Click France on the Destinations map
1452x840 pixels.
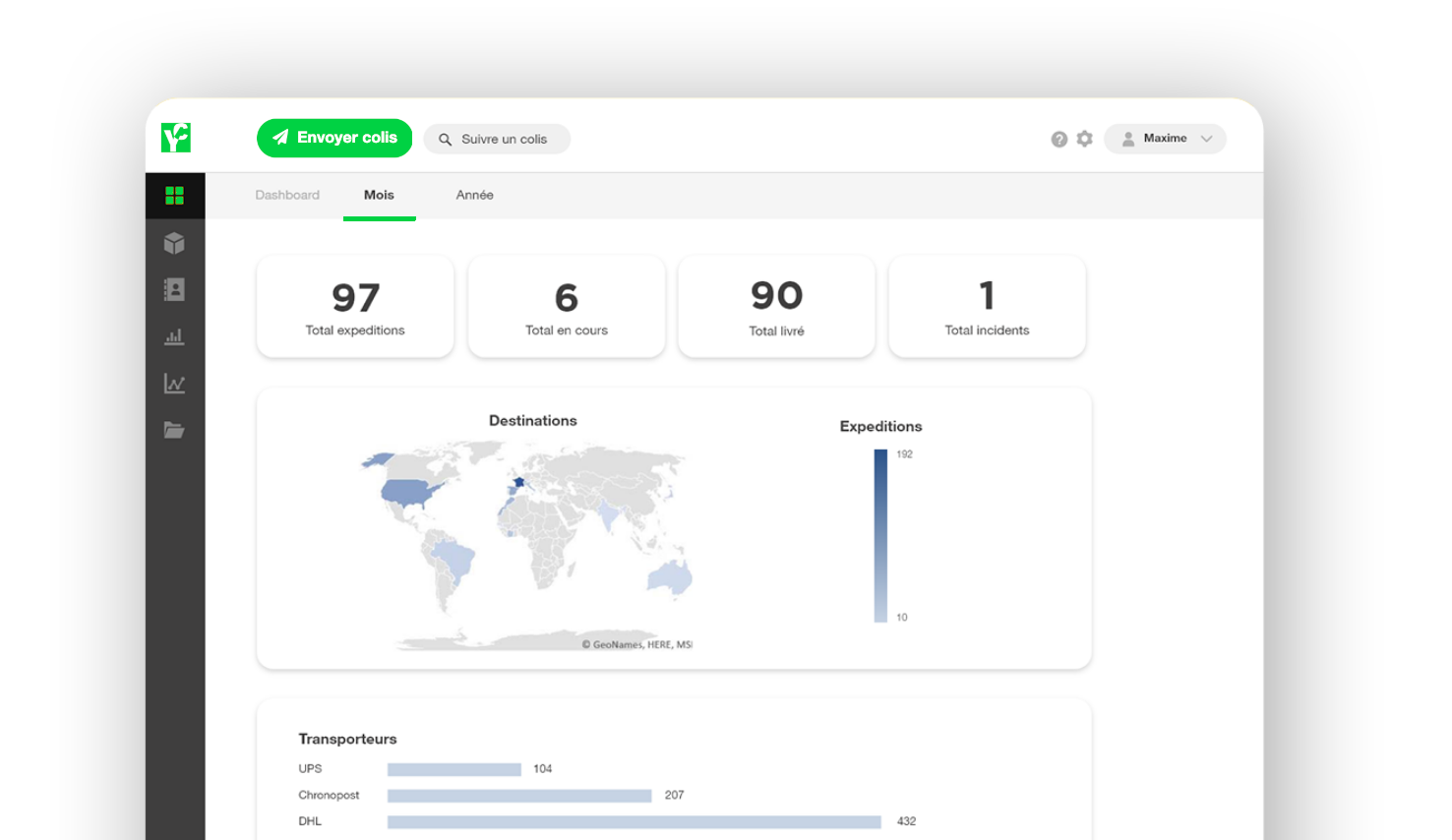(x=518, y=482)
